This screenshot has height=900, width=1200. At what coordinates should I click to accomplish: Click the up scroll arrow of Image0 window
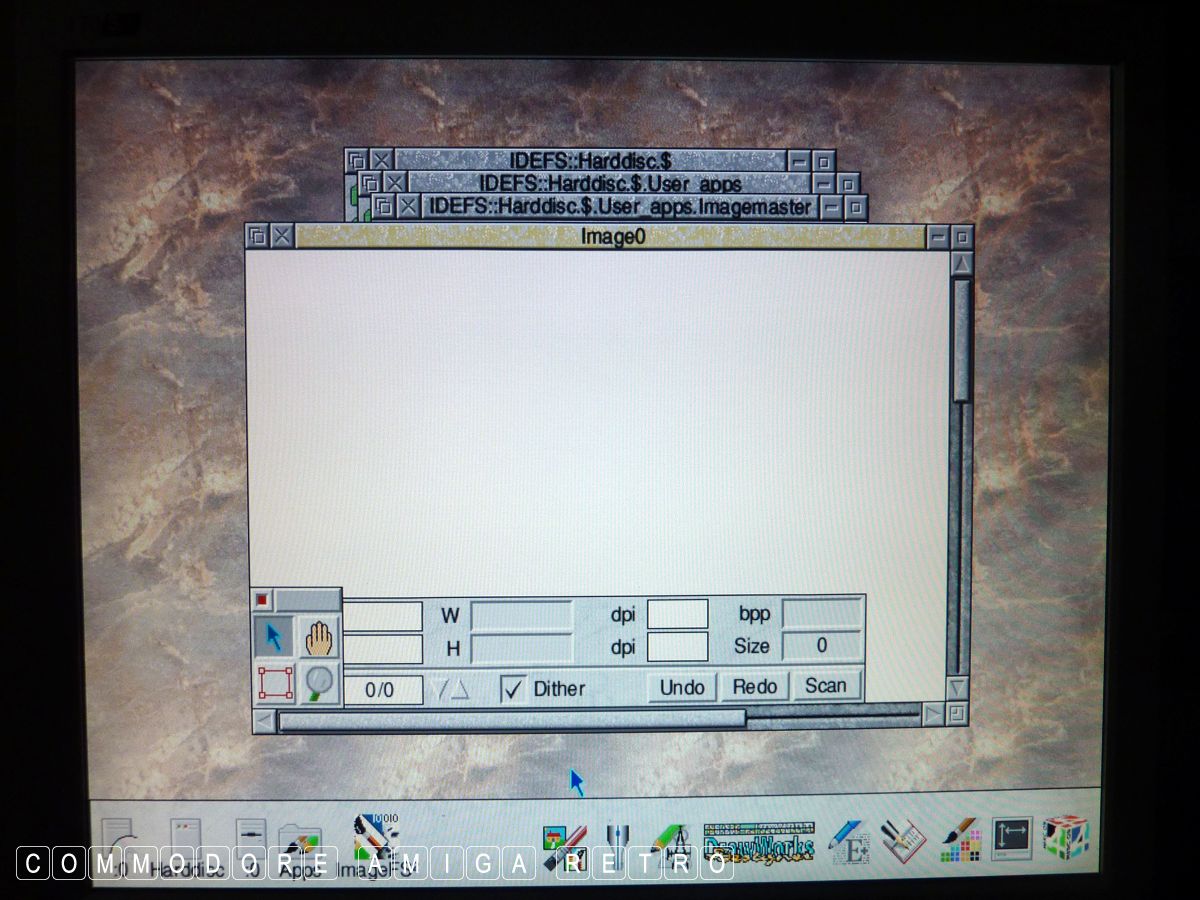click(961, 264)
